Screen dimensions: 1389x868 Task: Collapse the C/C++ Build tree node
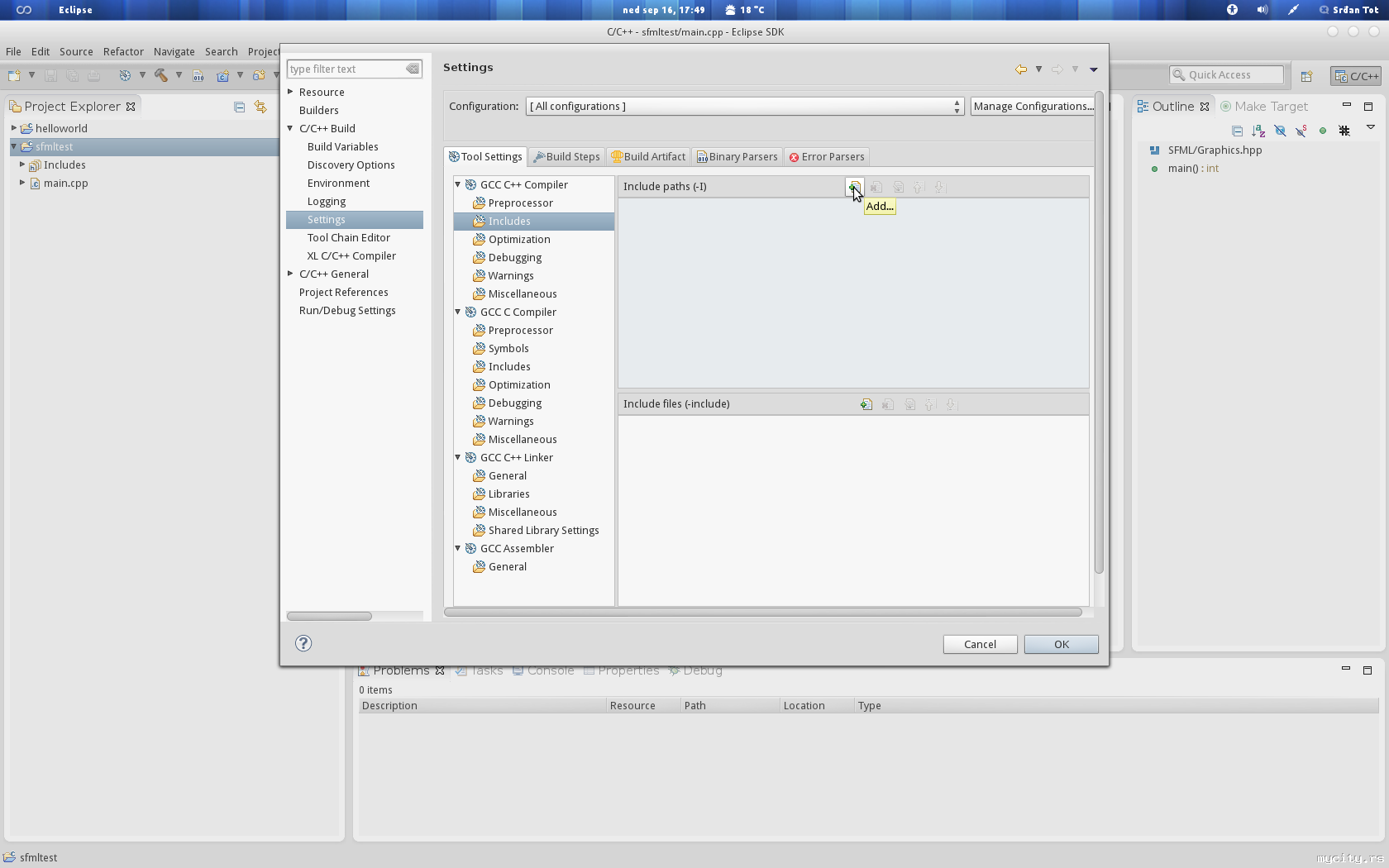coord(290,128)
